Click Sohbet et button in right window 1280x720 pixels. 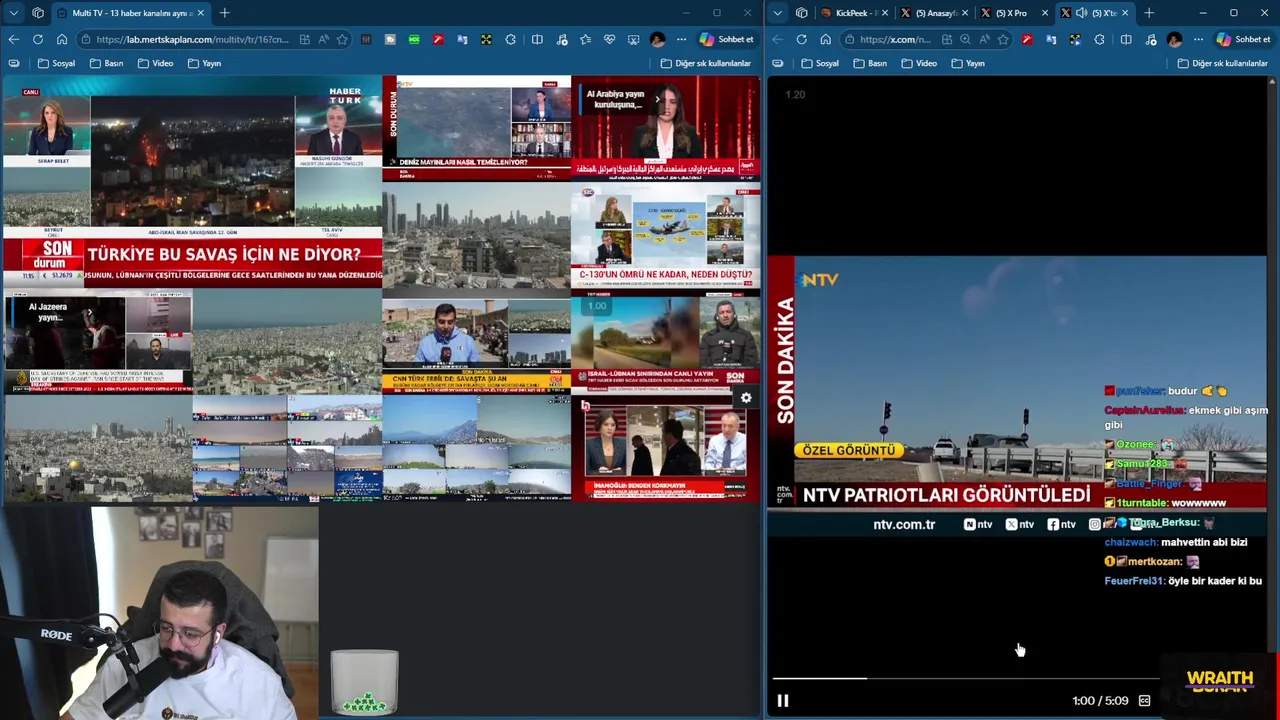pyautogui.click(x=1244, y=39)
